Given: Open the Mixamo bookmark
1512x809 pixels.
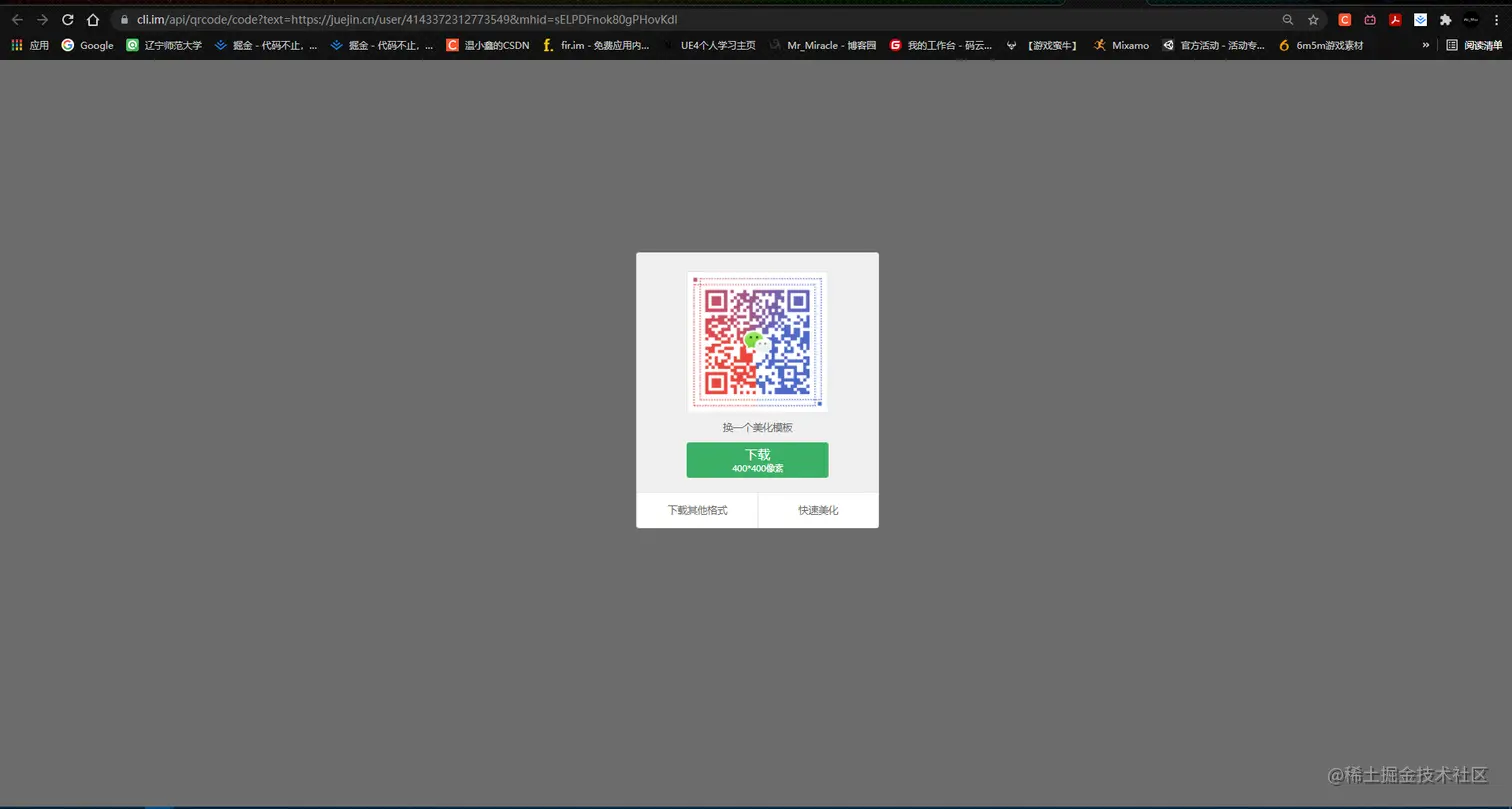Looking at the screenshot, I should coord(1121,45).
